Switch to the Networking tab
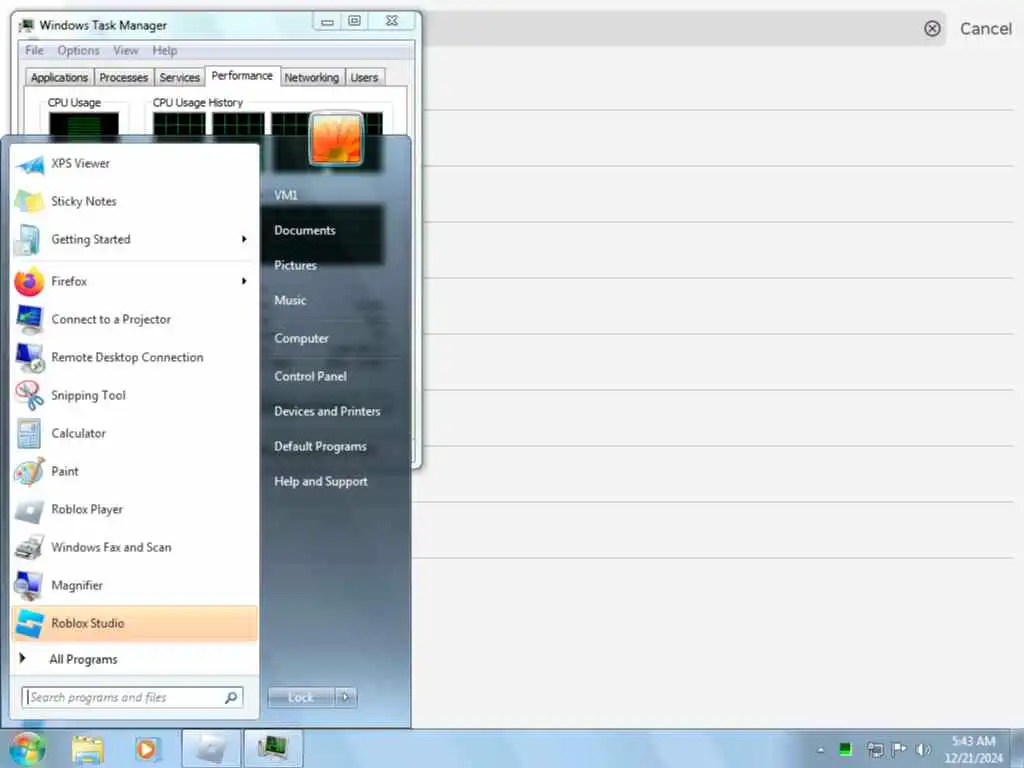The height and width of the screenshot is (768, 1024). [312, 77]
